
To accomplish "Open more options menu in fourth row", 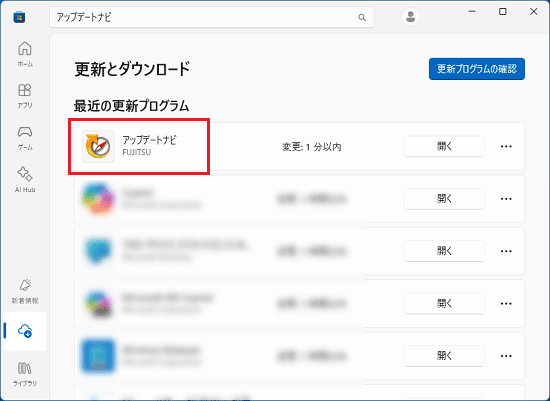I will click(506, 303).
